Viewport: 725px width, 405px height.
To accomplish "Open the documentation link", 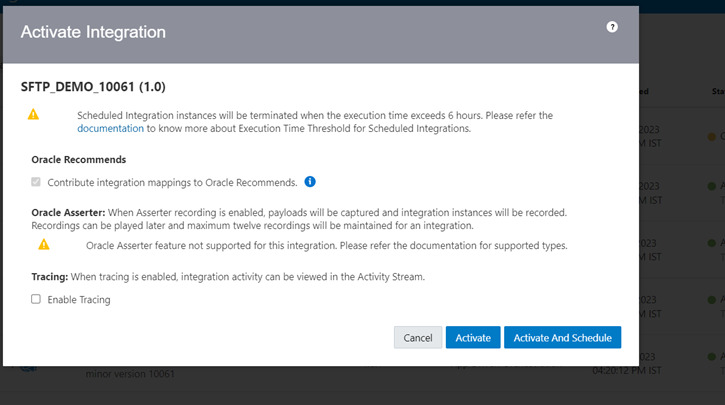I will (x=111, y=129).
